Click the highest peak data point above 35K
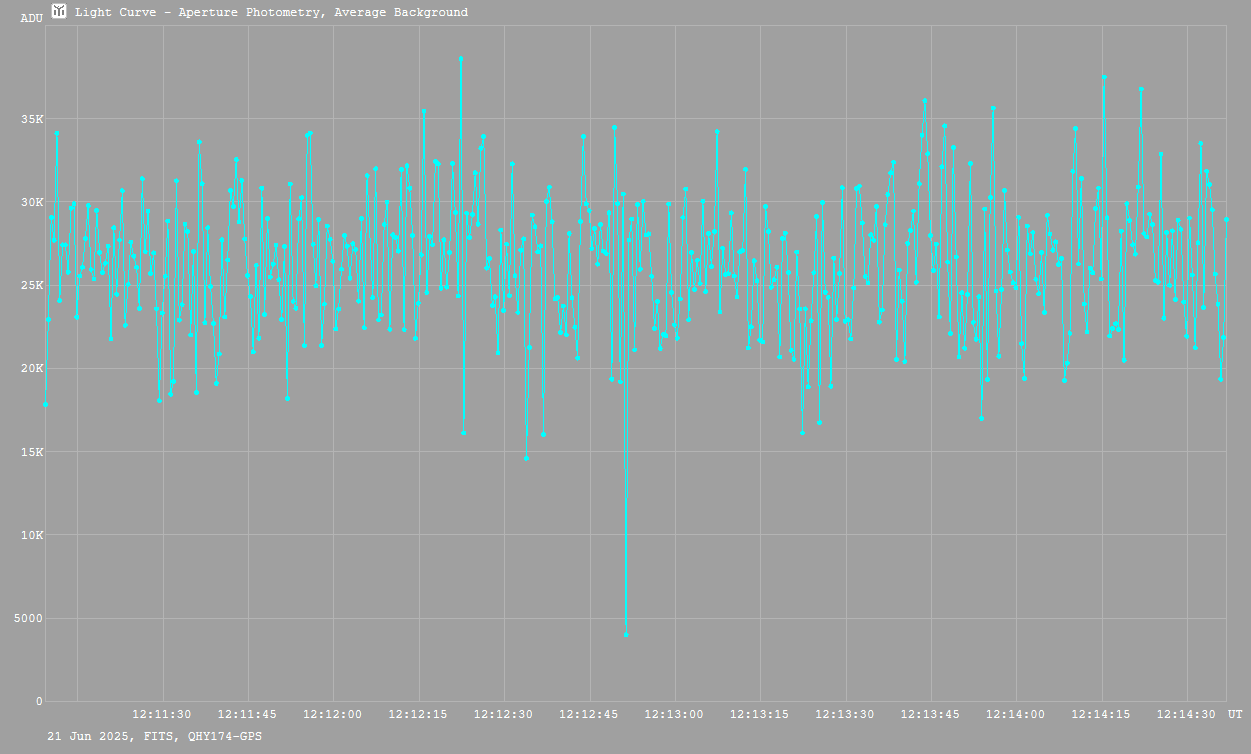 point(461,59)
